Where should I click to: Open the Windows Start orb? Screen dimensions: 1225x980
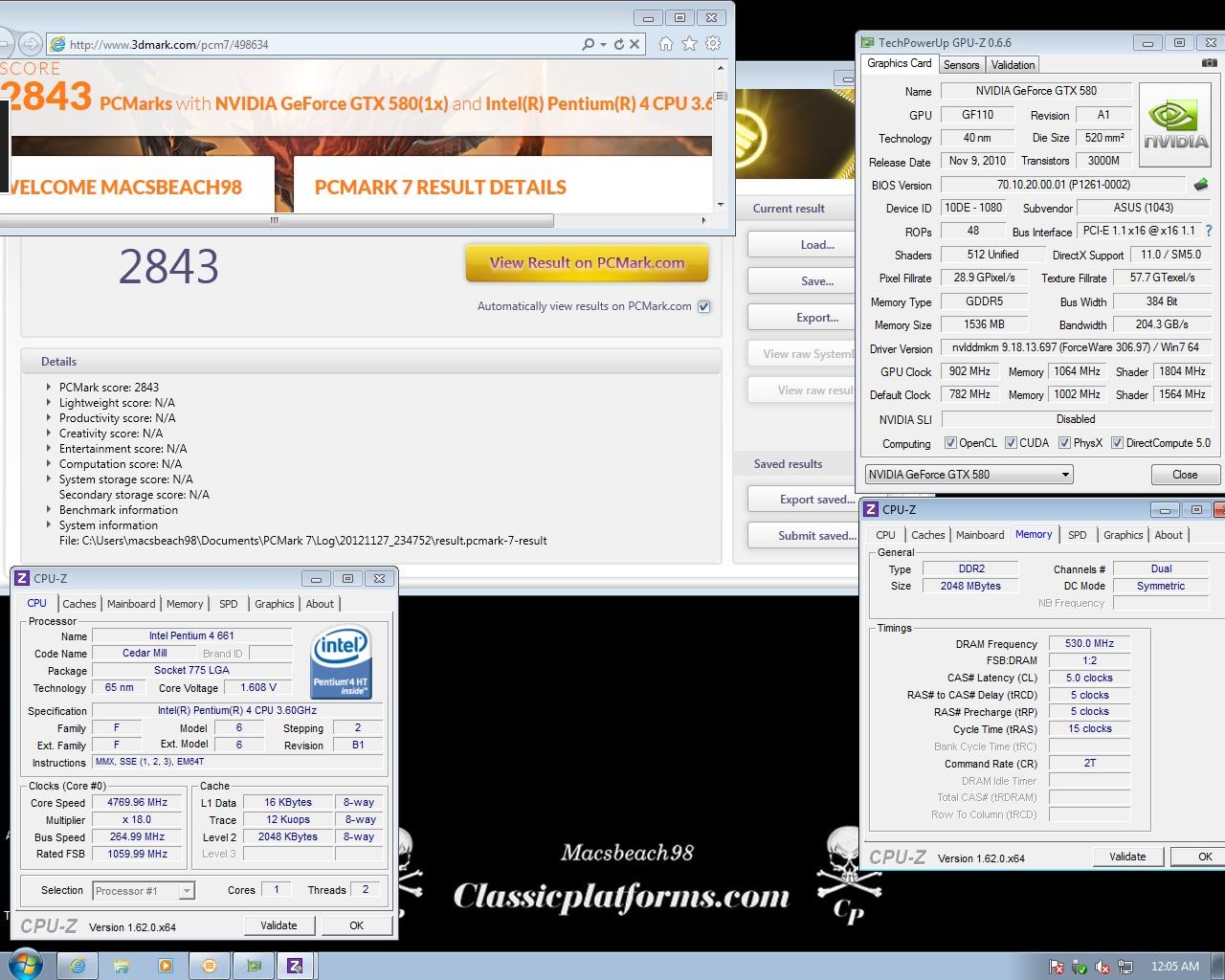pyautogui.click(x=24, y=965)
